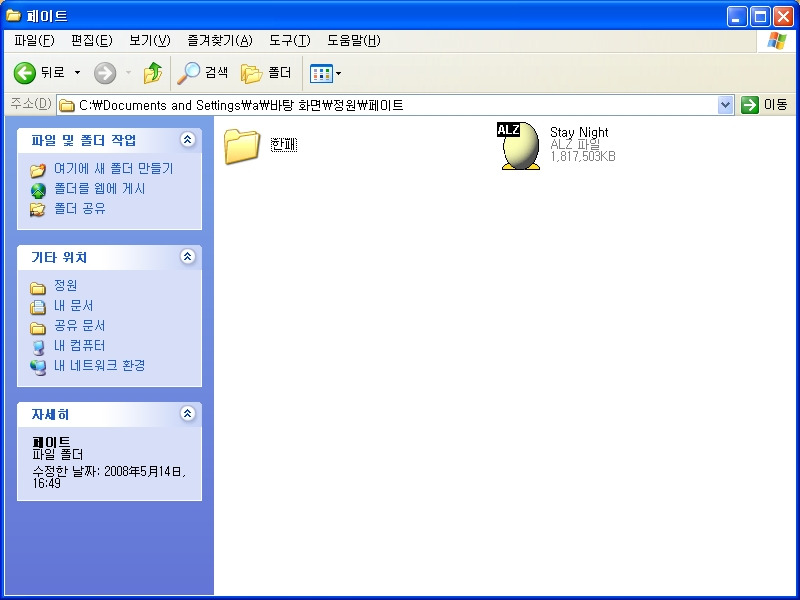Click the 내 문서 icon in sidebar
Viewport: 800px width, 600px height.
click(38, 307)
